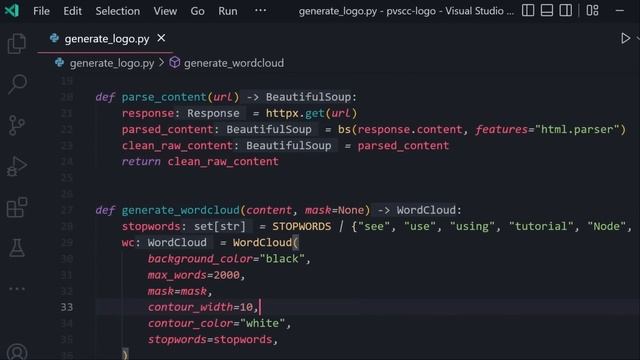Open the Selection menu
This screenshot has width=640, height=360.
coord(118,11)
